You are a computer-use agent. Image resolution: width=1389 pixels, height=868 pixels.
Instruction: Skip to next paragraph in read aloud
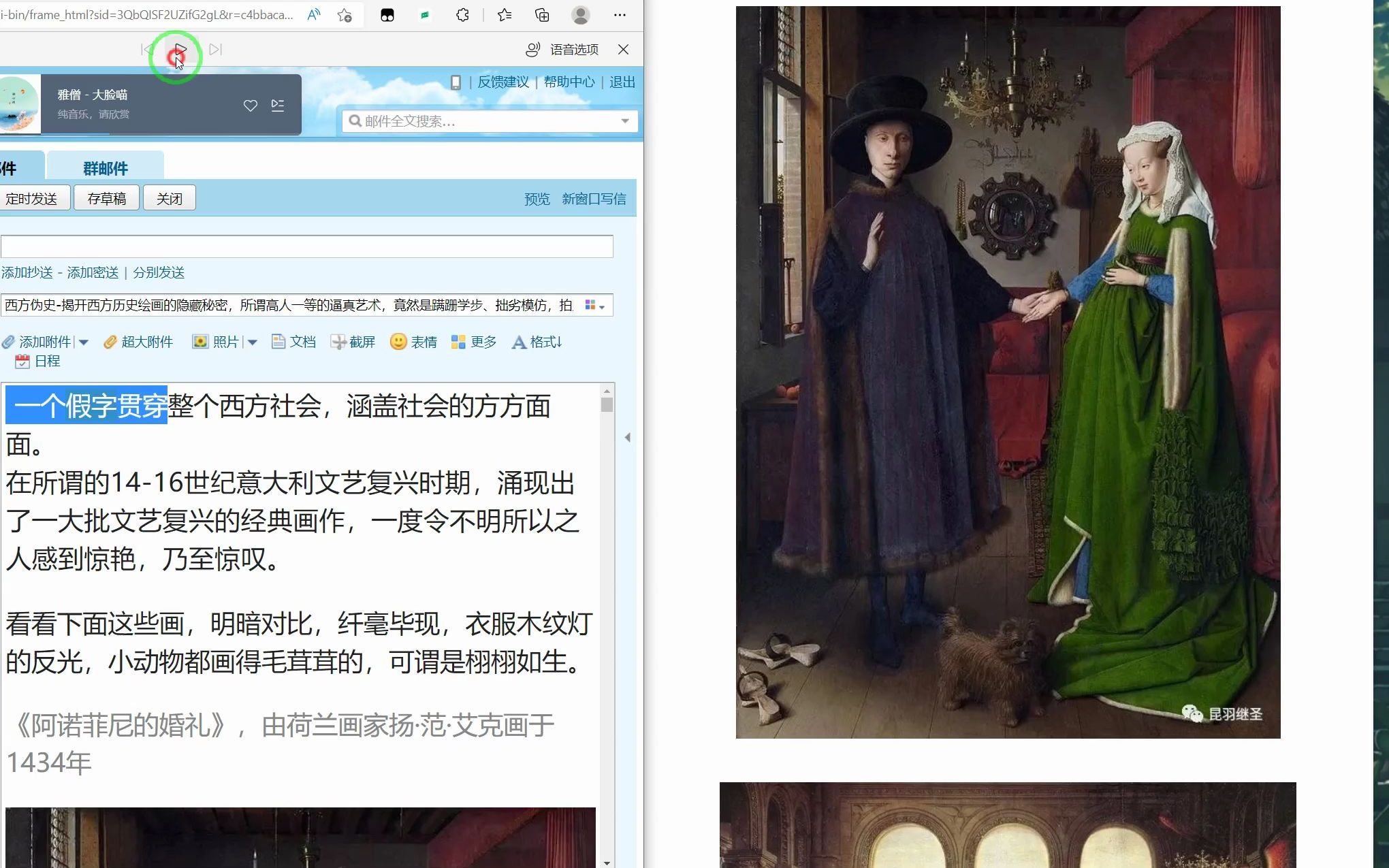click(215, 49)
